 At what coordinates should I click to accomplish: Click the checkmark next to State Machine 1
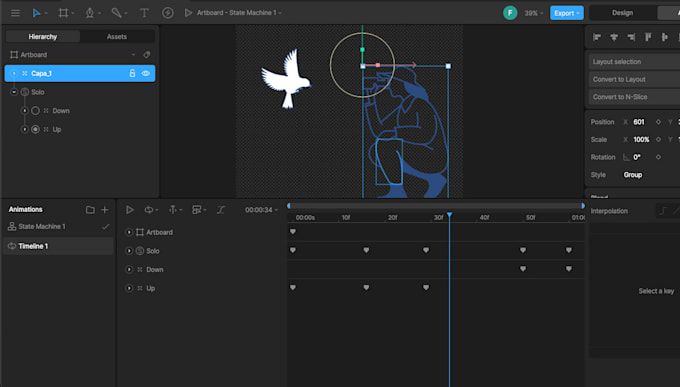coord(105,226)
